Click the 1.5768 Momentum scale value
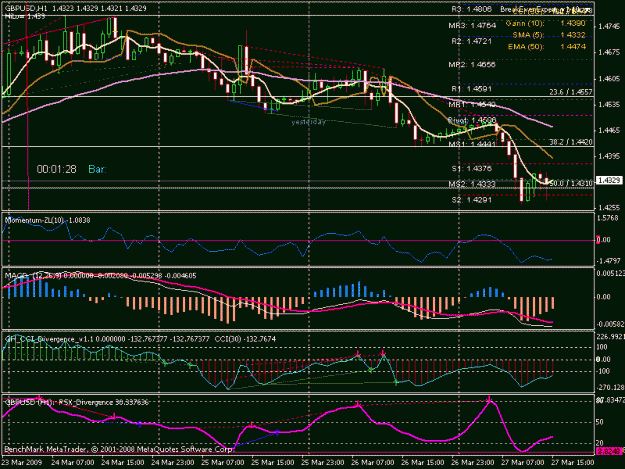 [x=609, y=218]
